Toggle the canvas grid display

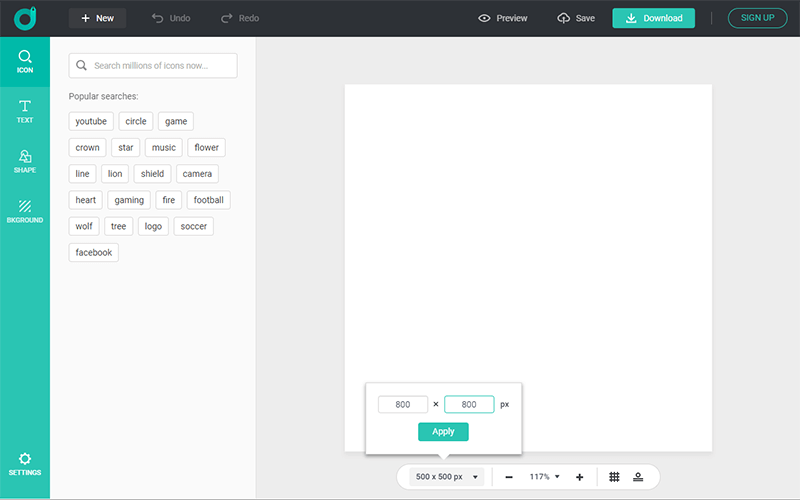coord(614,477)
